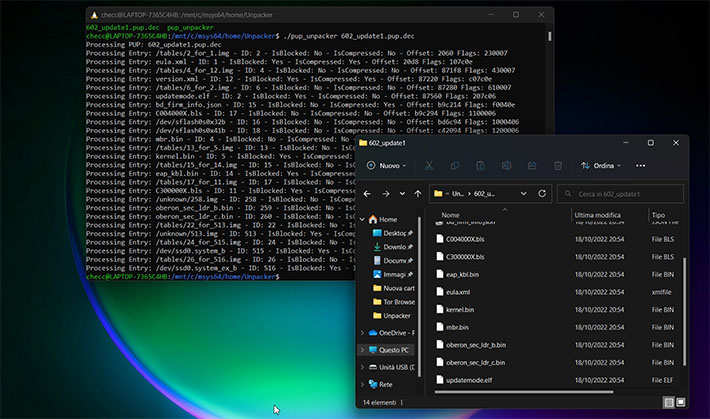Select OneDrive in navigation pane
The width and height of the screenshot is (710, 419).
pos(392,333)
